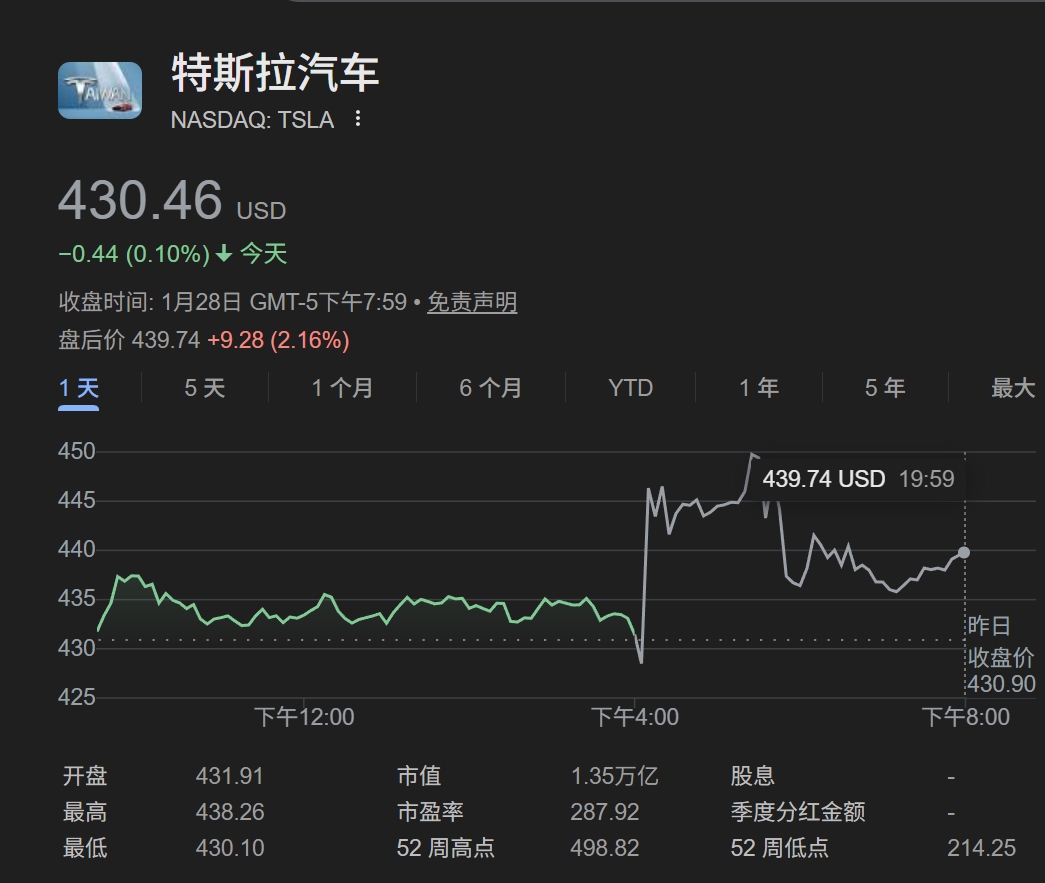Click the 特斯拉汽车 title

tap(275, 73)
